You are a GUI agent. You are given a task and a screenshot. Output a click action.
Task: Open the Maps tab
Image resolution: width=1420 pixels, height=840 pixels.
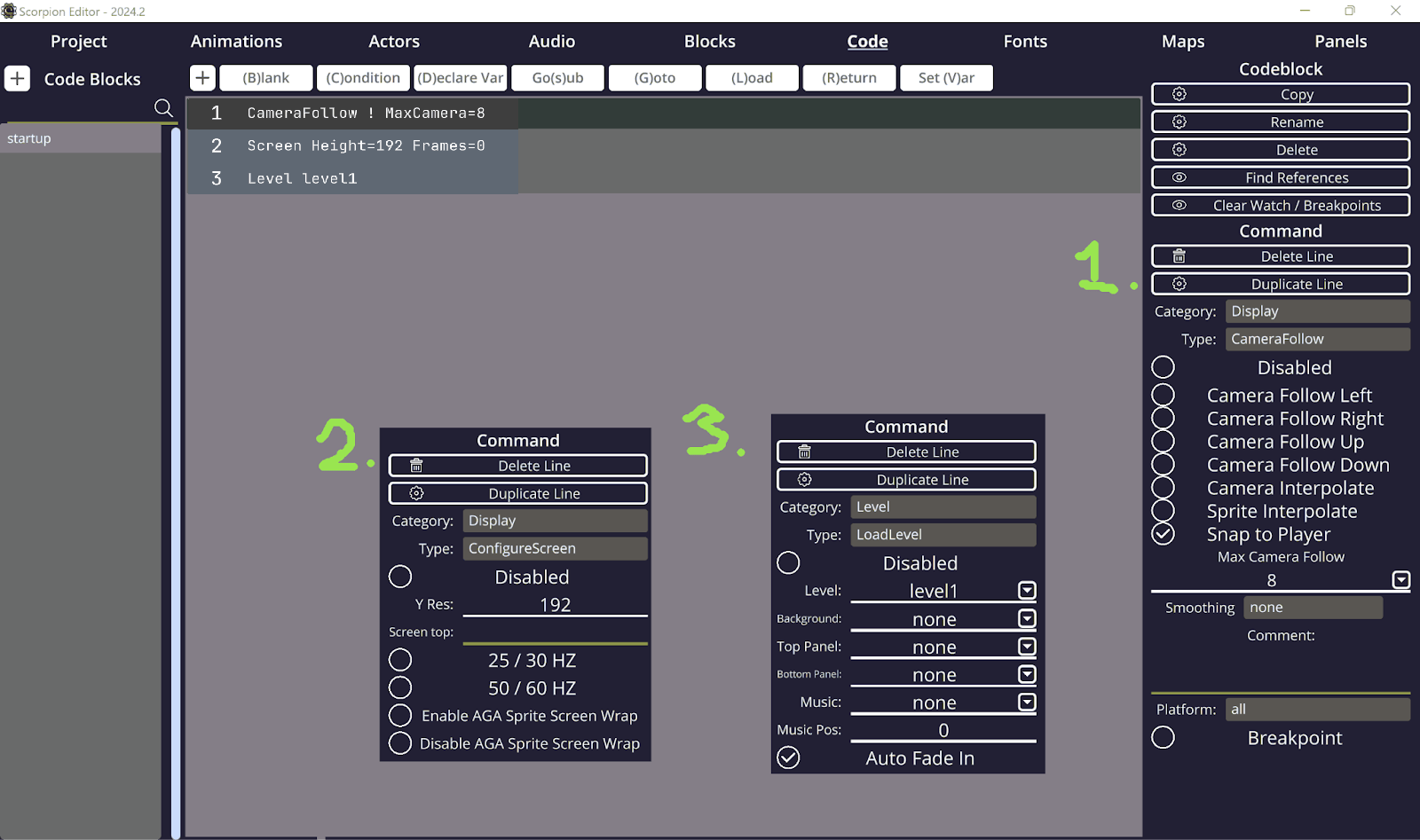[1183, 42]
